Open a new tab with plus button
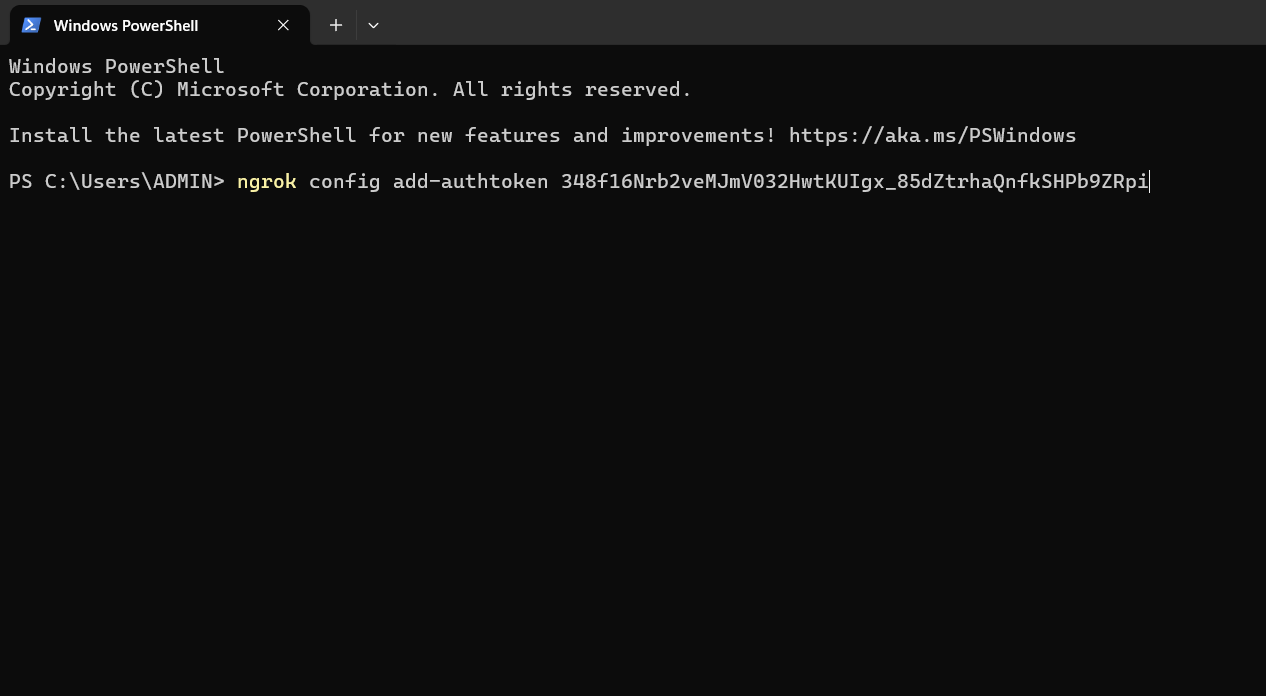 (336, 25)
